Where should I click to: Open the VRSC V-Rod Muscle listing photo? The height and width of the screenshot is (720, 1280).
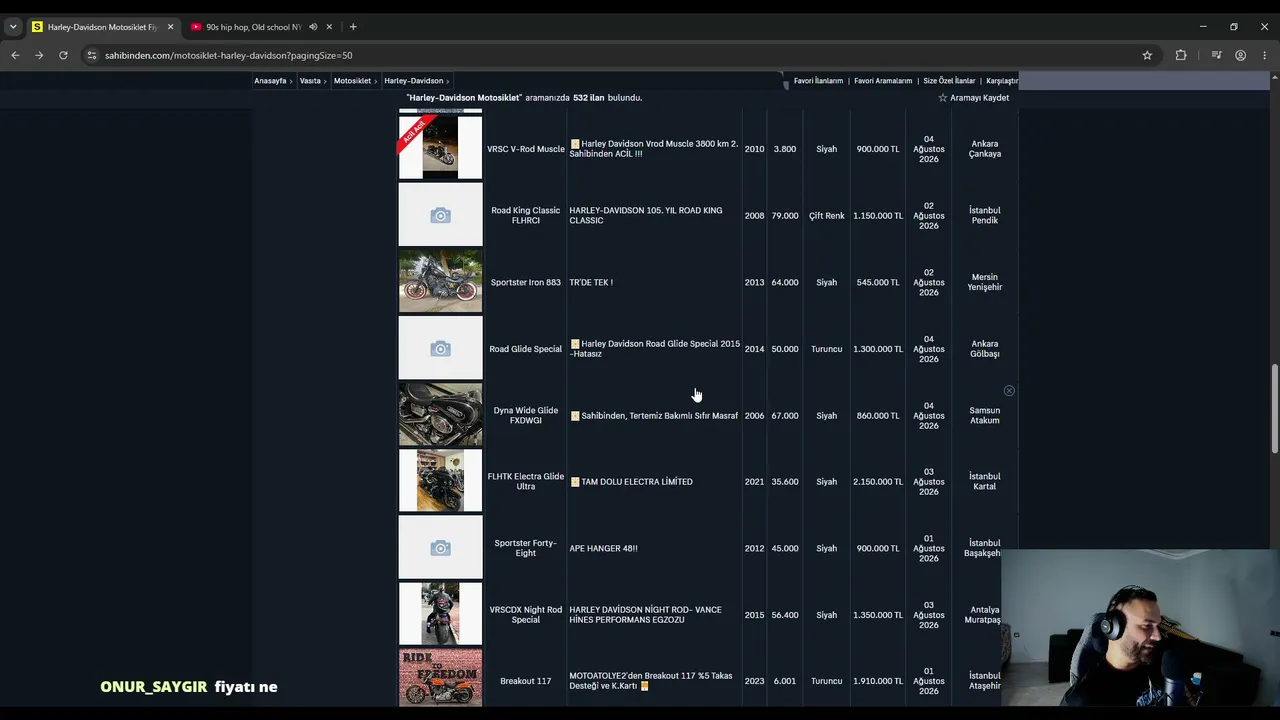click(440, 148)
